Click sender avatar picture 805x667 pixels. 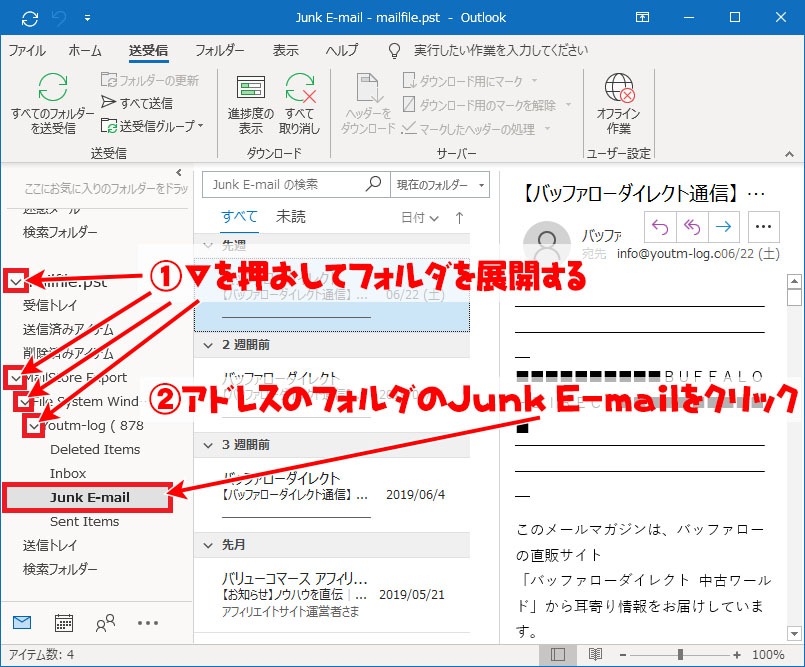click(x=547, y=242)
